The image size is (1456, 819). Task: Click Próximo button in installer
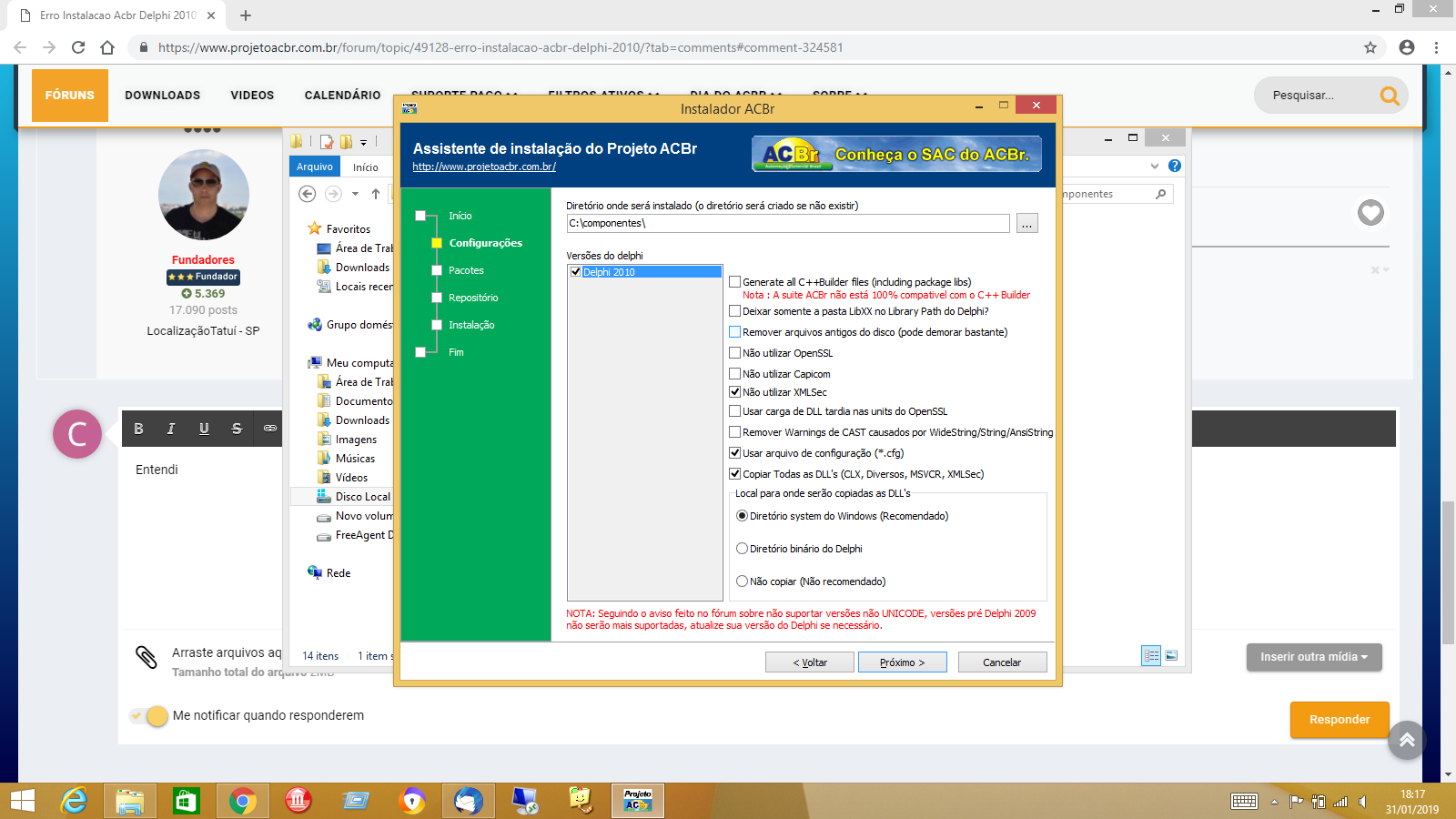coord(903,662)
